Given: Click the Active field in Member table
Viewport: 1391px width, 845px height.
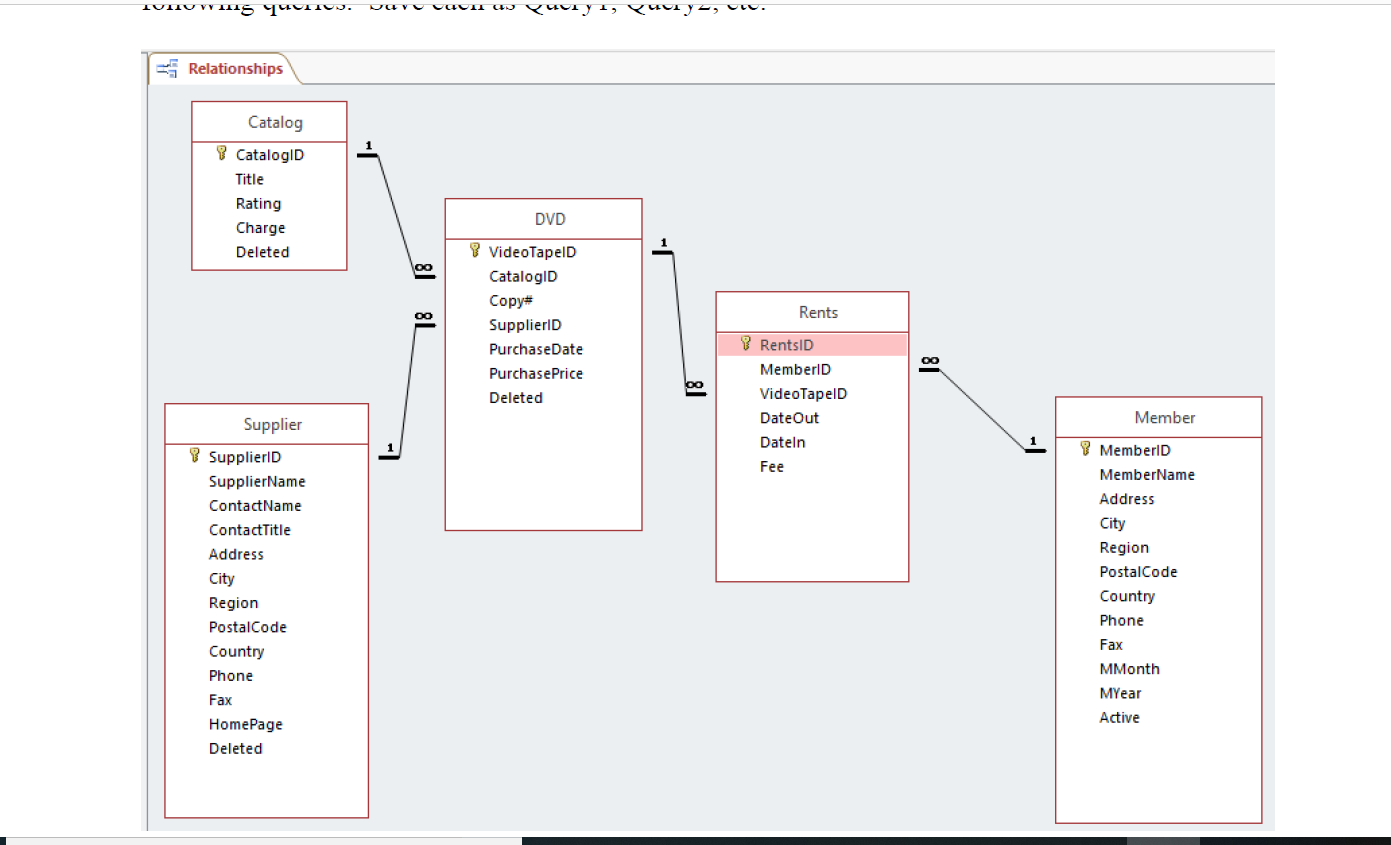Looking at the screenshot, I should 1118,717.
